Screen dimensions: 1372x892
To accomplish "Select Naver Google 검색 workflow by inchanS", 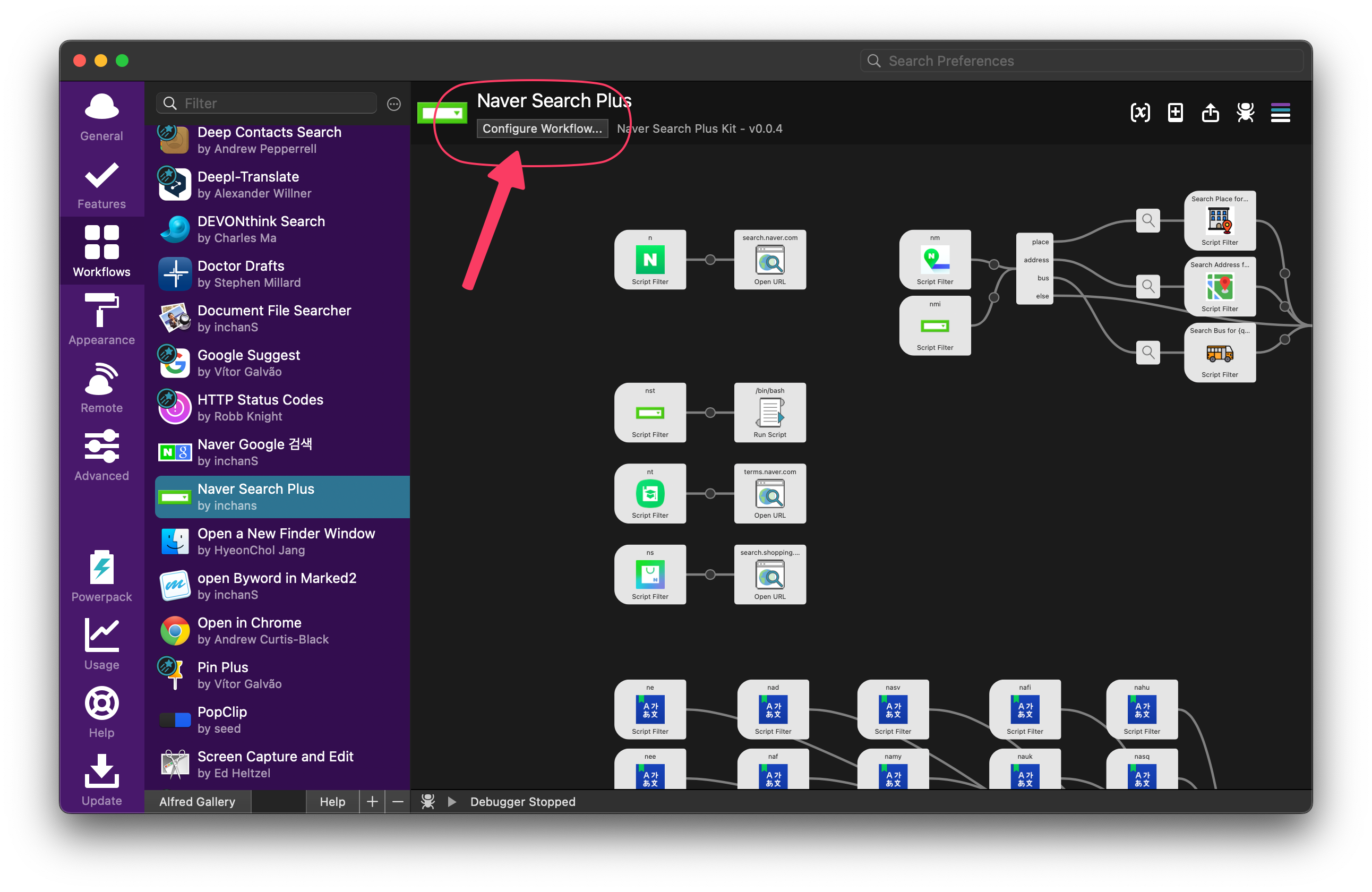I will pyautogui.click(x=281, y=452).
